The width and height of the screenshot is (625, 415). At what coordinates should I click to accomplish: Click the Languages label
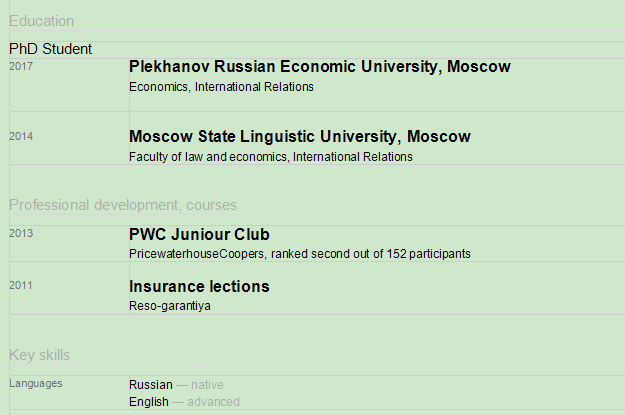click(x=35, y=383)
